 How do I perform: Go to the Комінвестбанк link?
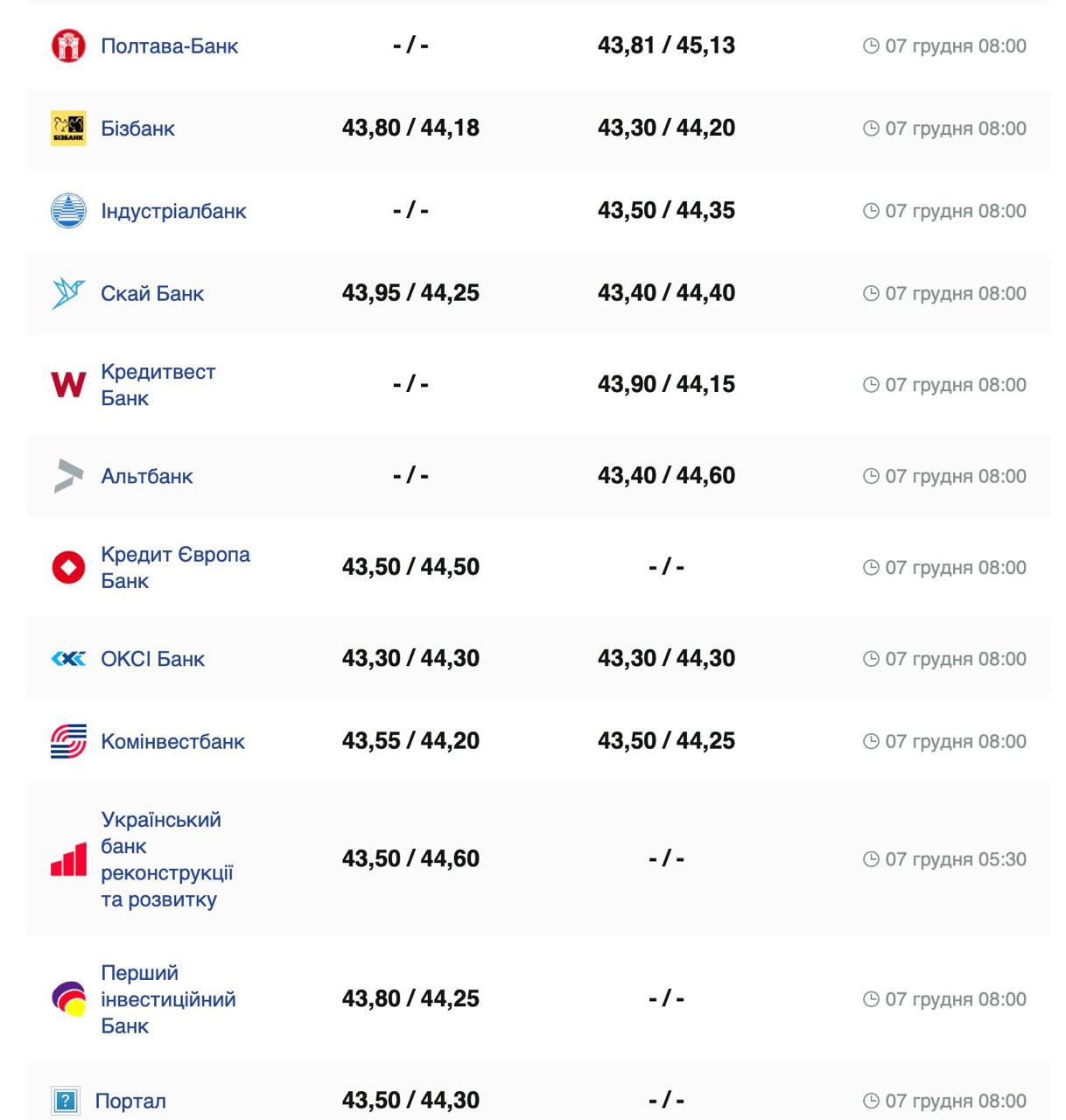coord(172,741)
